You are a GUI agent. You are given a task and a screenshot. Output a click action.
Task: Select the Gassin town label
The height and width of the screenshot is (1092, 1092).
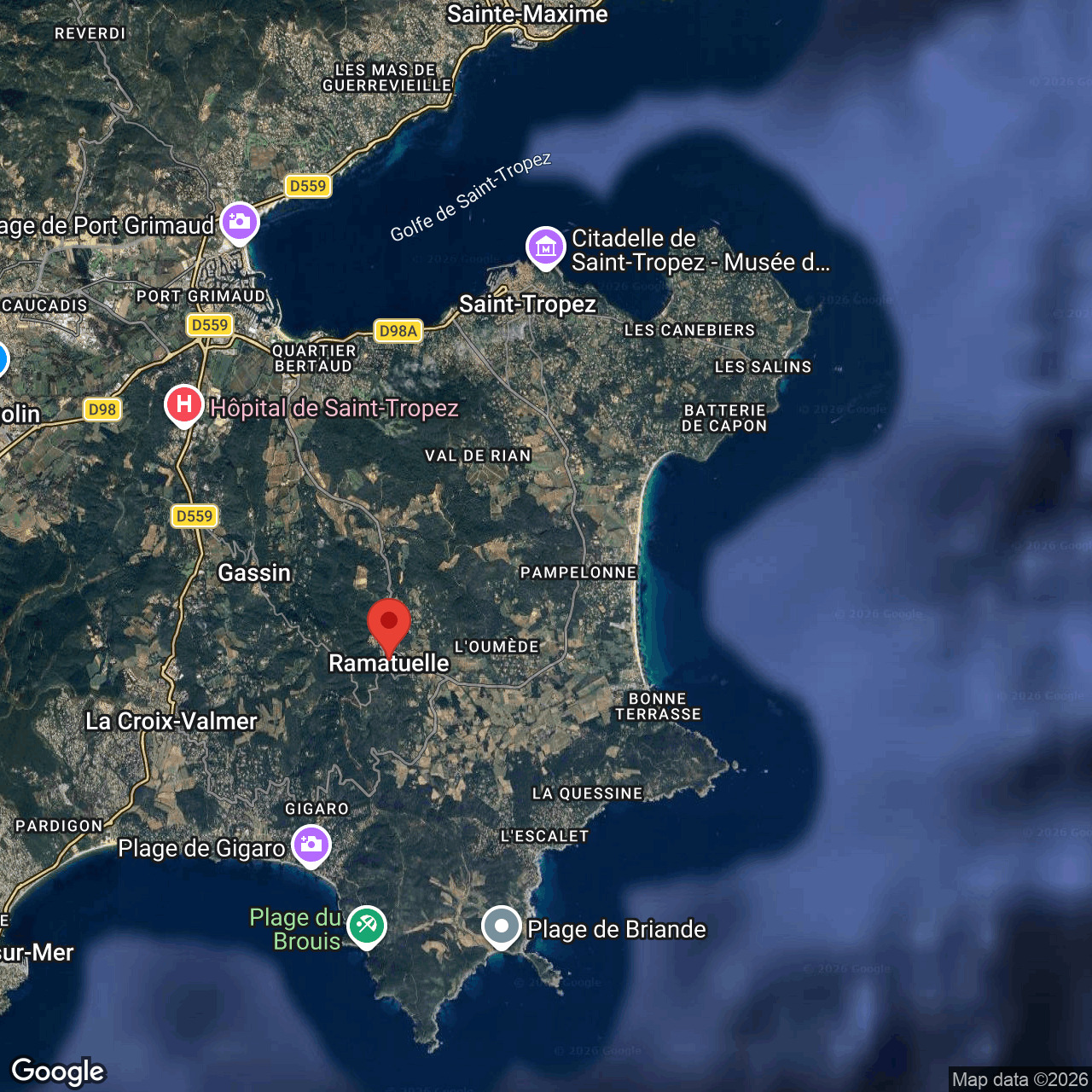254,572
